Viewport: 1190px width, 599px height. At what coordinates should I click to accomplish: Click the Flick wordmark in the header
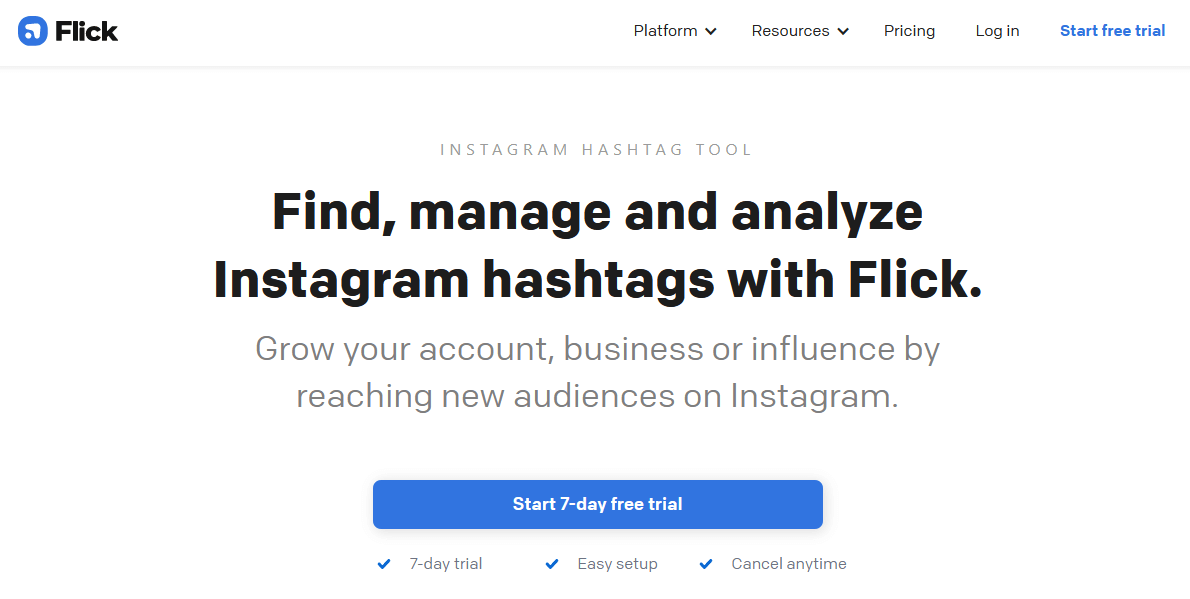87,31
